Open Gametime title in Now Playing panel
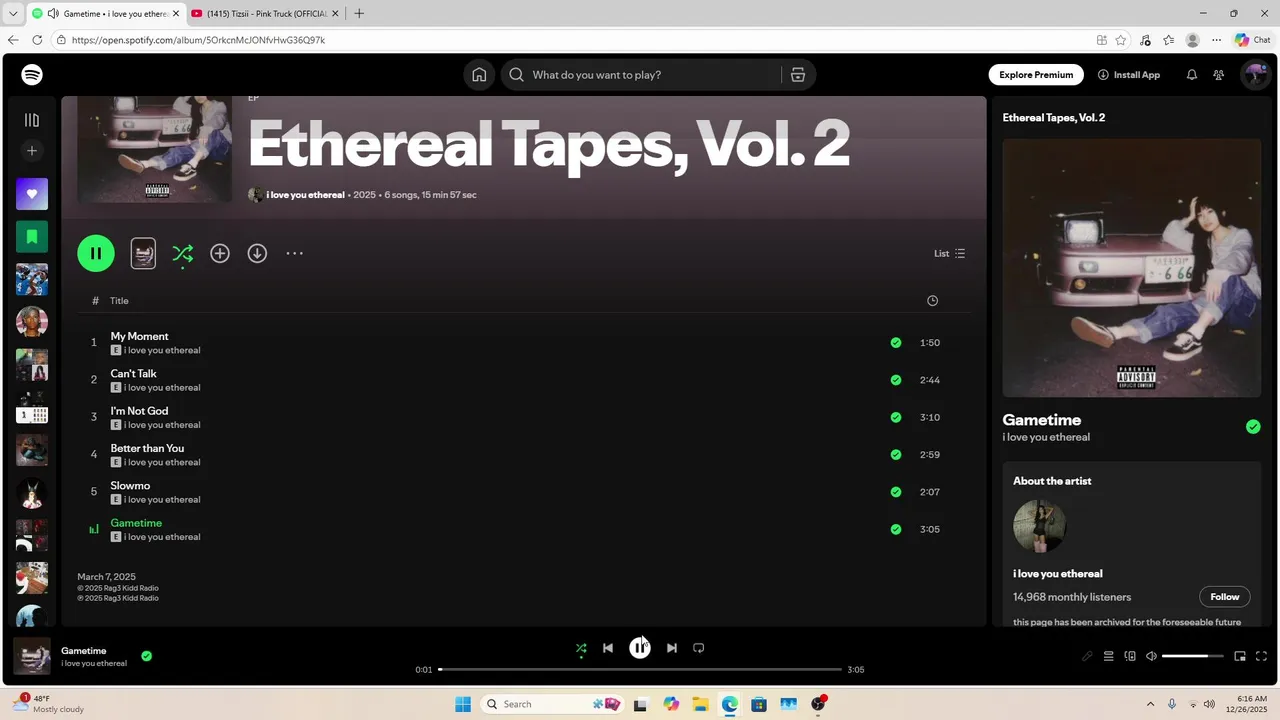This screenshot has width=1280, height=720. coord(1042,420)
